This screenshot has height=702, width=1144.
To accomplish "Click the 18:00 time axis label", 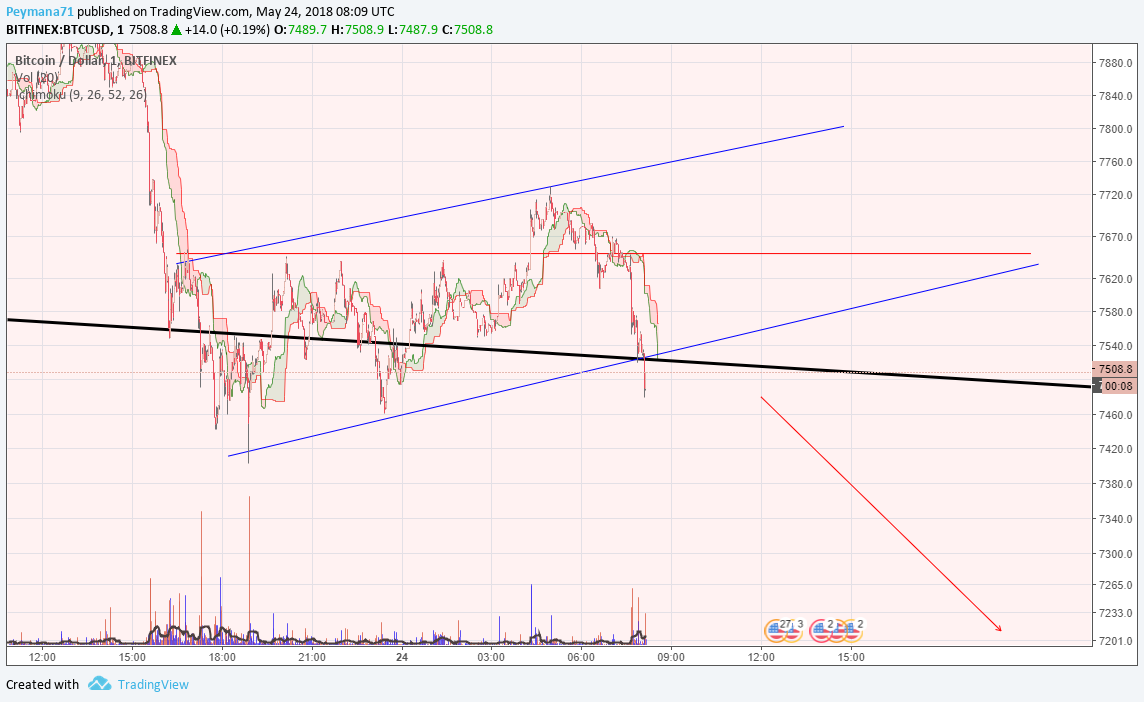I will [222, 657].
